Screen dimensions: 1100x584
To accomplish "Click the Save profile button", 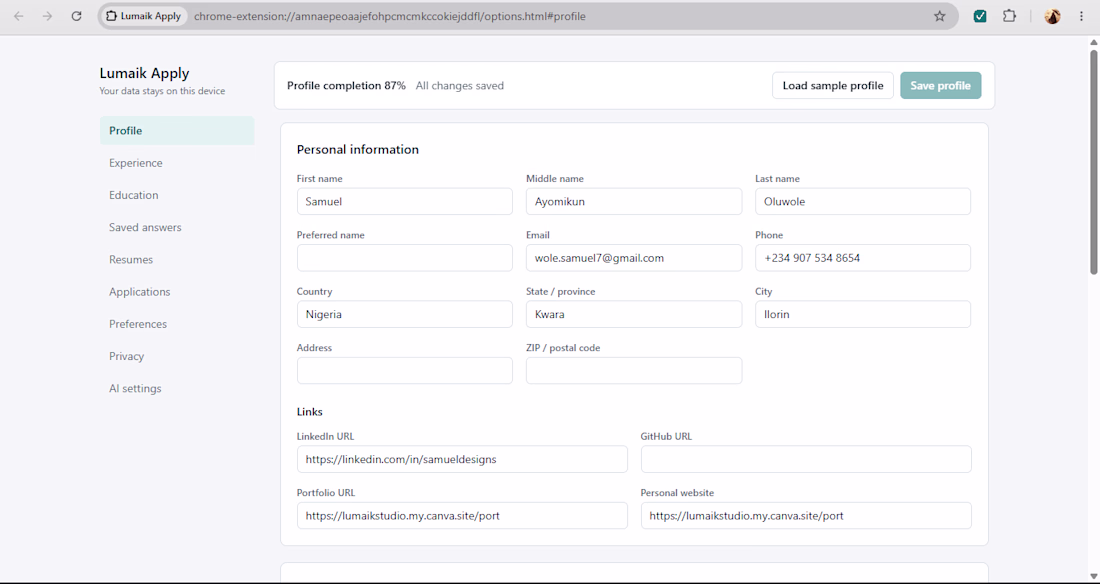I will (941, 86).
